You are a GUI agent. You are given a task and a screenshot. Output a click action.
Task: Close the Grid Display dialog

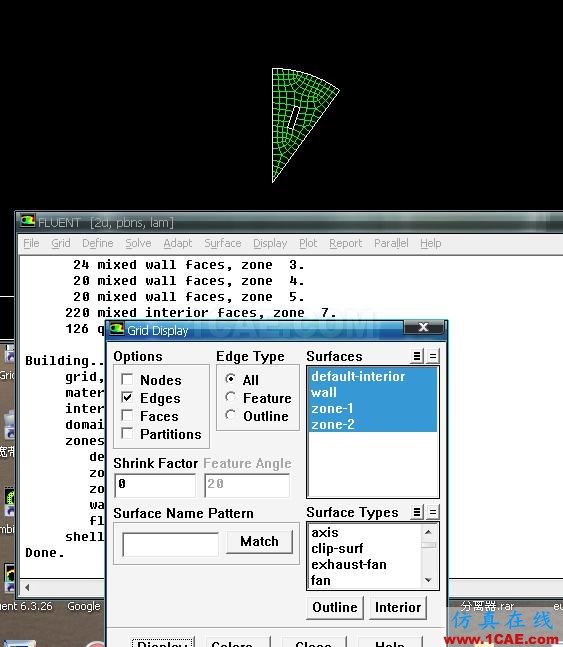coord(423,327)
